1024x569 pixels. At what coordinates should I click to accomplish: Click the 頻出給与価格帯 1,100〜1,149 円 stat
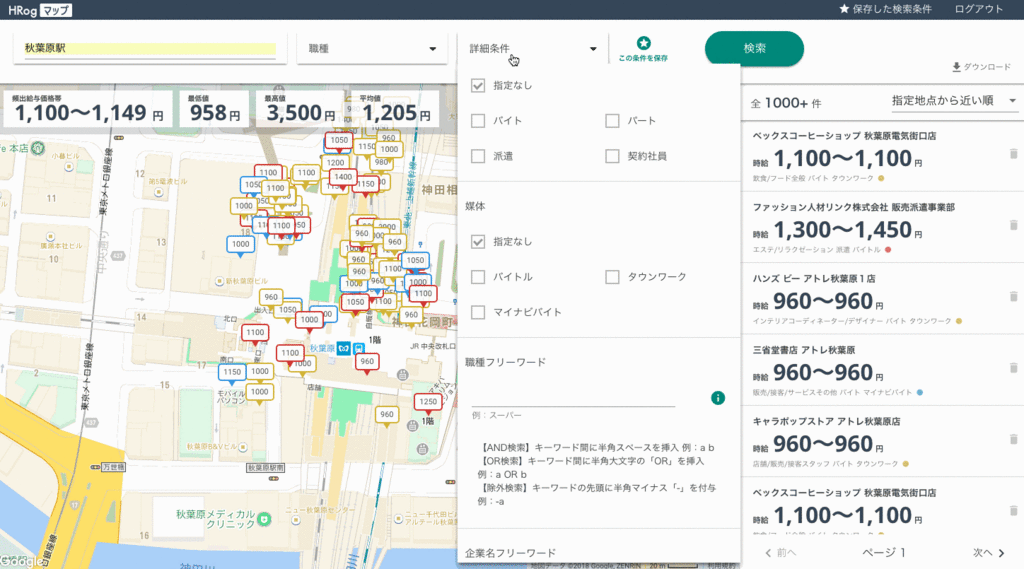(x=89, y=108)
